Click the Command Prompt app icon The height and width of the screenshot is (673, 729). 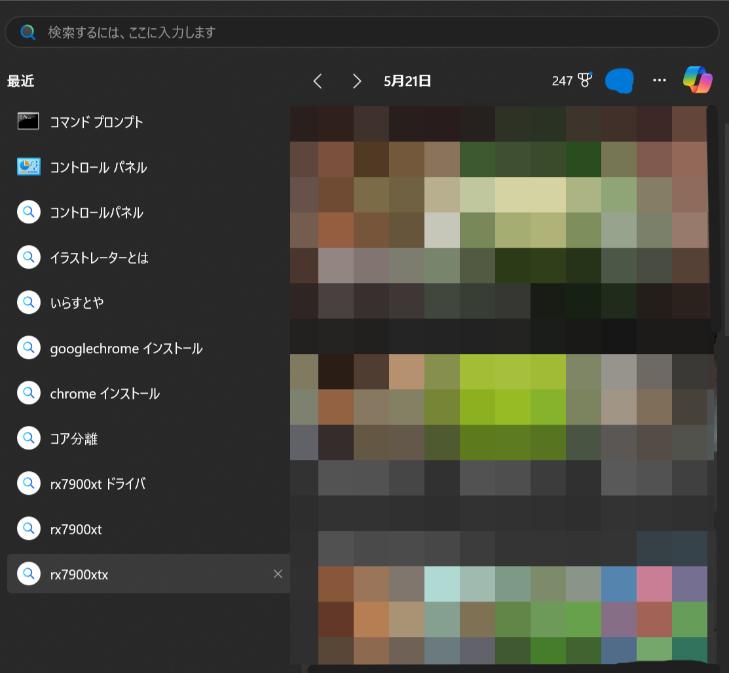click(28, 122)
